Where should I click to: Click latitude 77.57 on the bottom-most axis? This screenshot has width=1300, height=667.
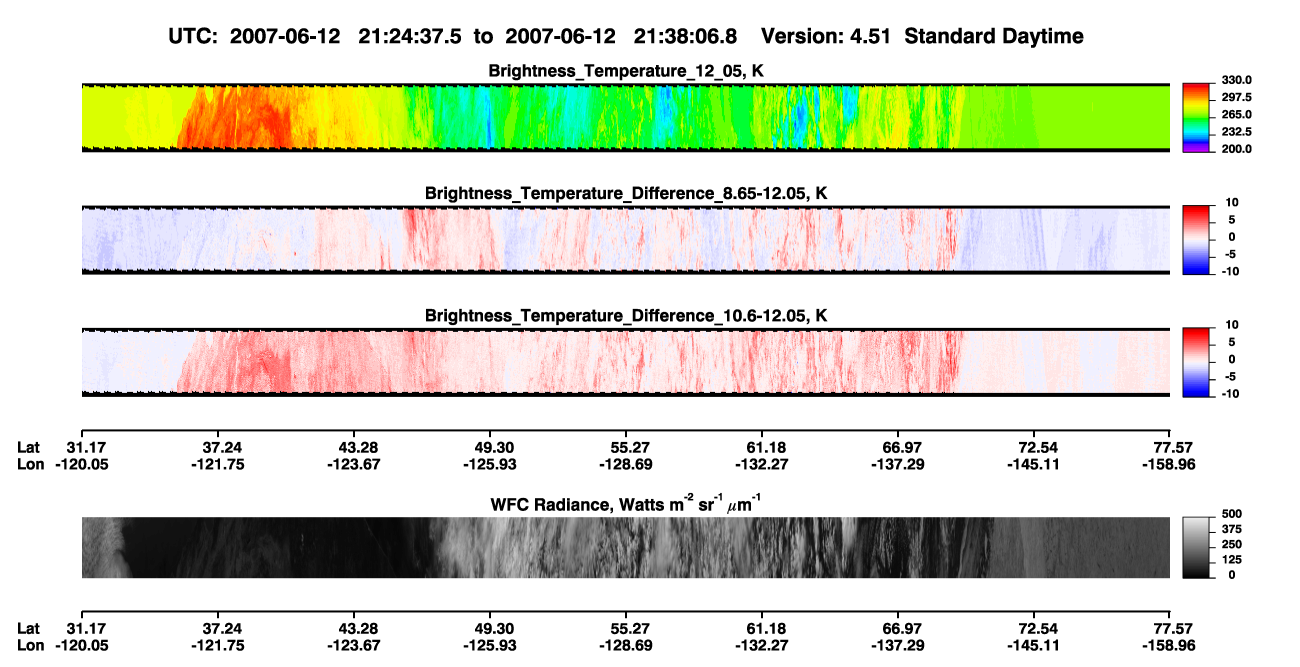click(x=1172, y=629)
